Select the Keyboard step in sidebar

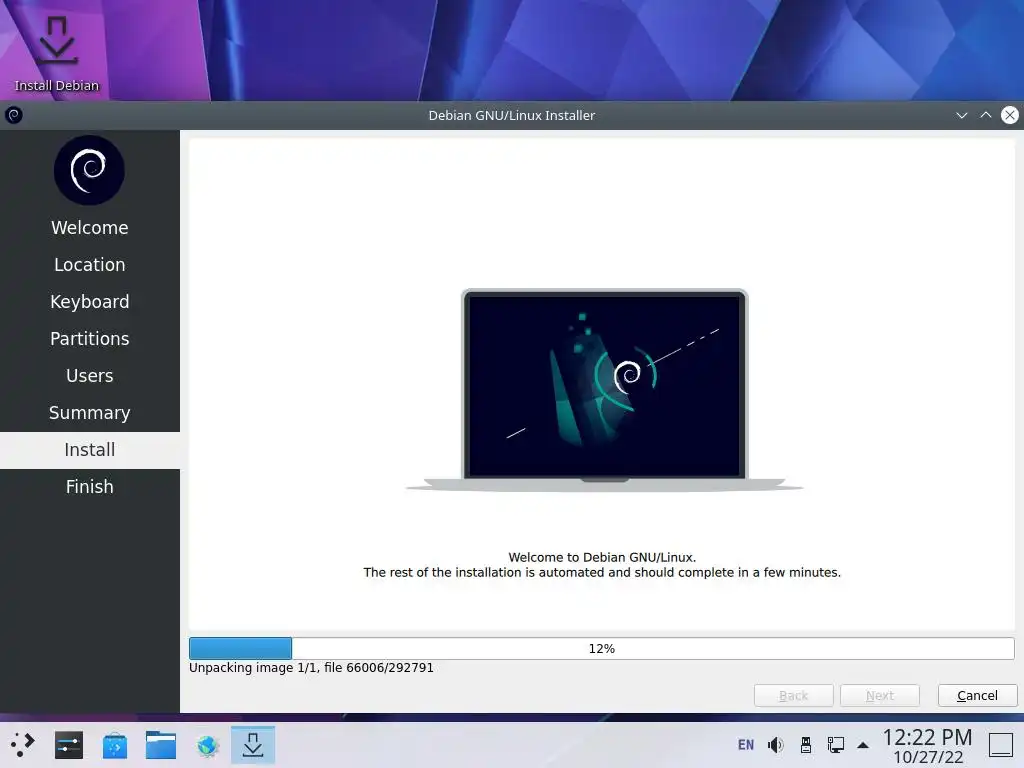(89, 302)
